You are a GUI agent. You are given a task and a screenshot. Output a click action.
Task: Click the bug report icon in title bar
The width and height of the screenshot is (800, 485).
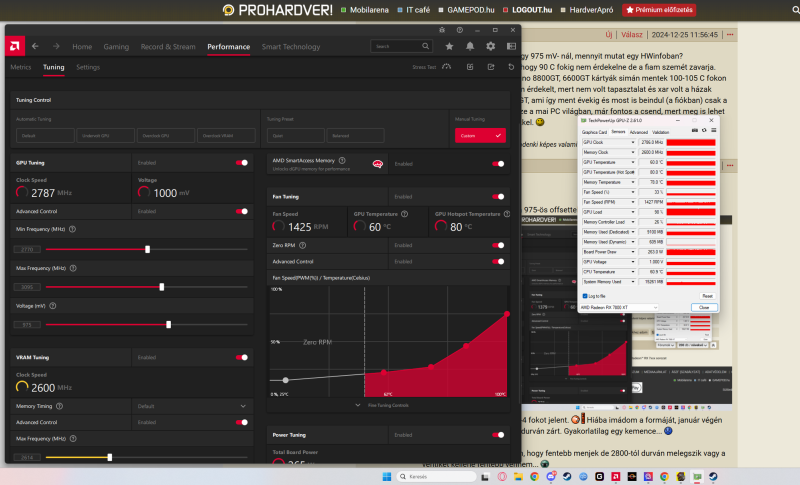(442, 30)
